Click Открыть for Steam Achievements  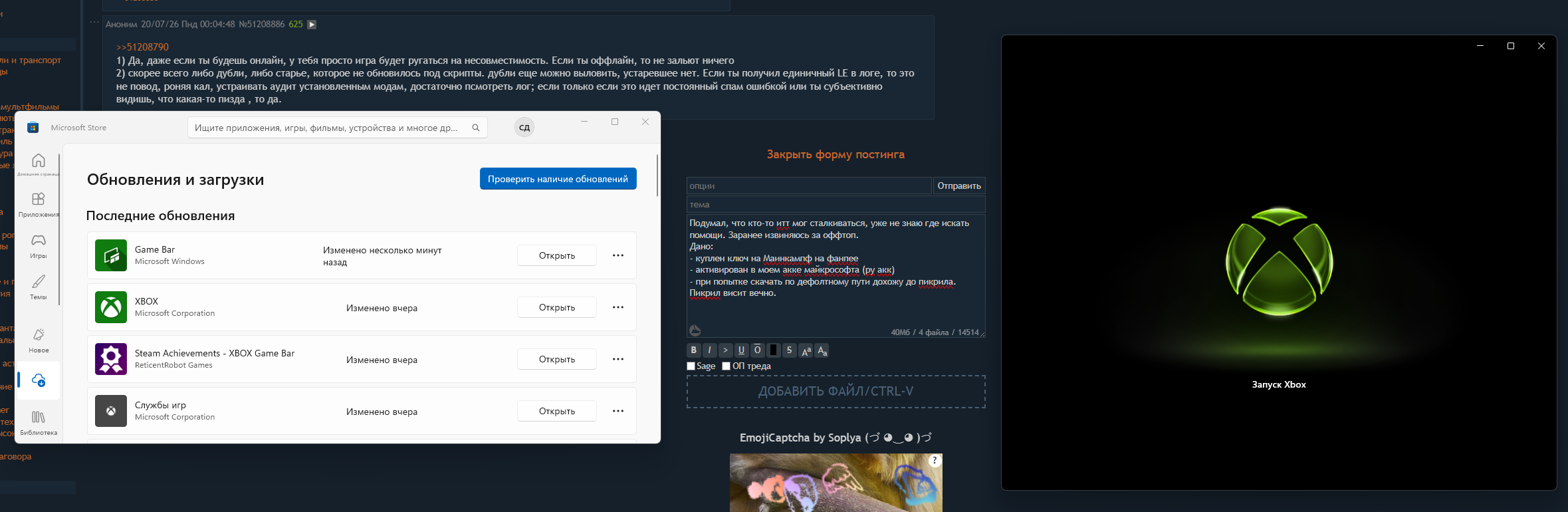557,359
